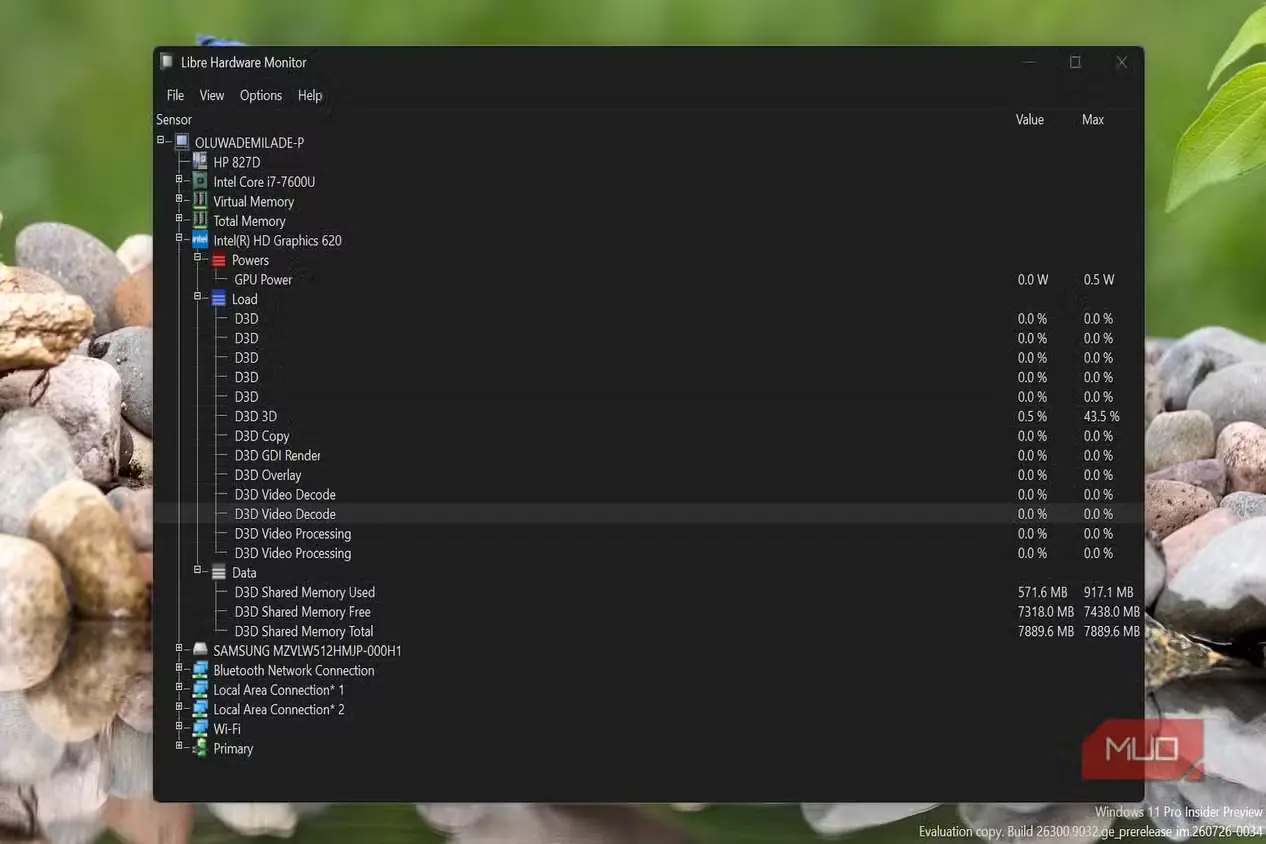Expand the Total Memory node
Viewport: 1266px width, 844px height.
179,220
